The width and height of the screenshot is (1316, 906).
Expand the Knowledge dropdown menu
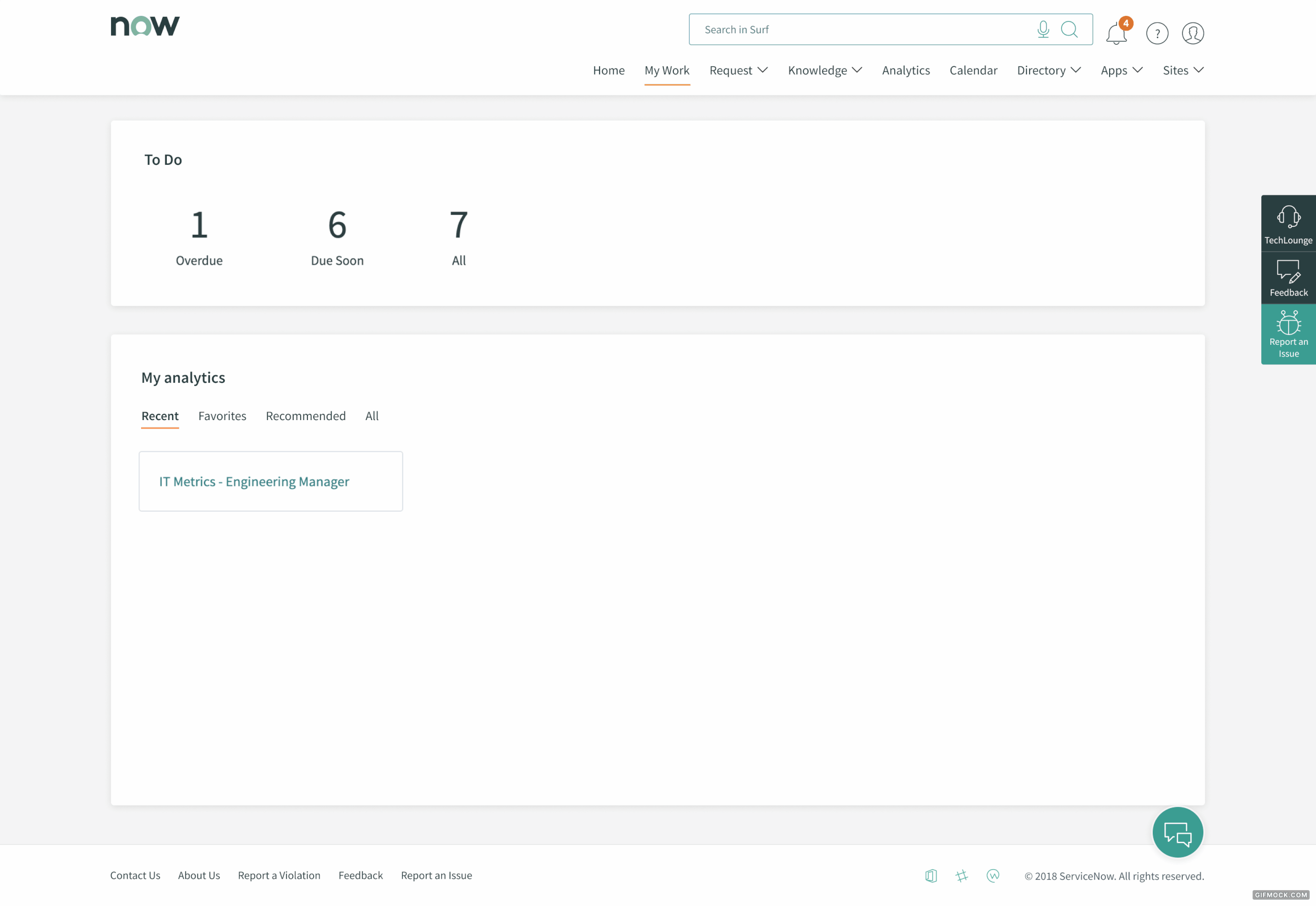(x=824, y=71)
